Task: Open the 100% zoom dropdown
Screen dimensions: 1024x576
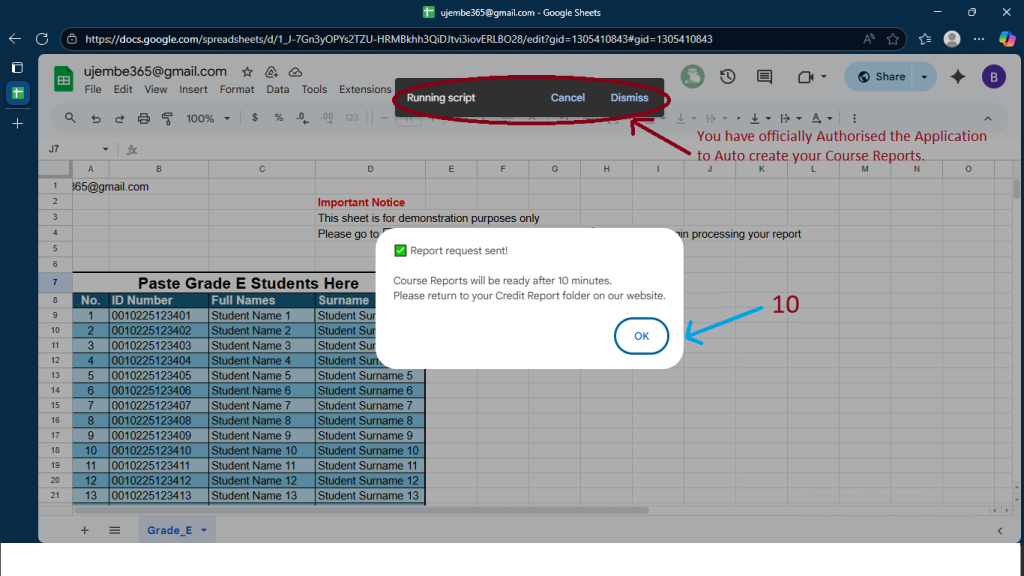Action: point(207,118)
